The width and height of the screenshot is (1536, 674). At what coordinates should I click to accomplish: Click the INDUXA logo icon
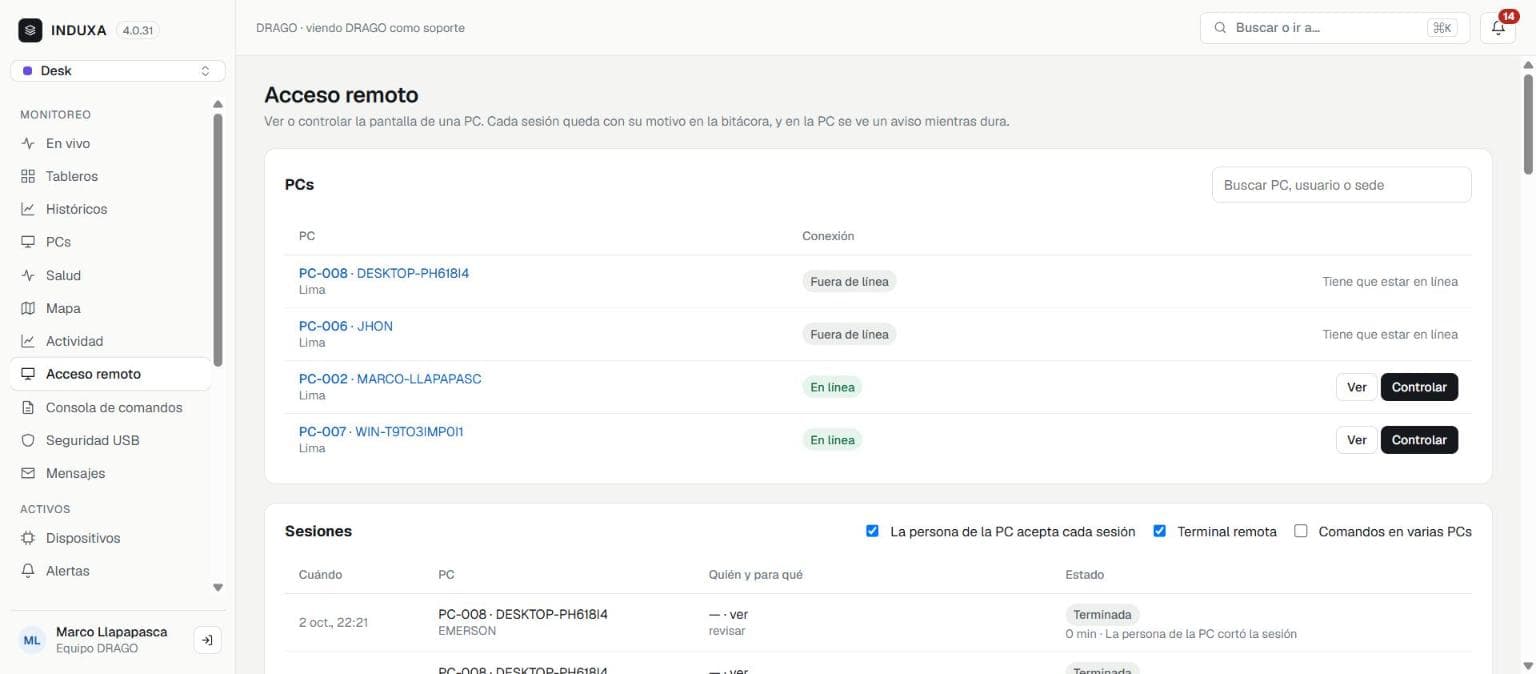(x=30, y=30)
